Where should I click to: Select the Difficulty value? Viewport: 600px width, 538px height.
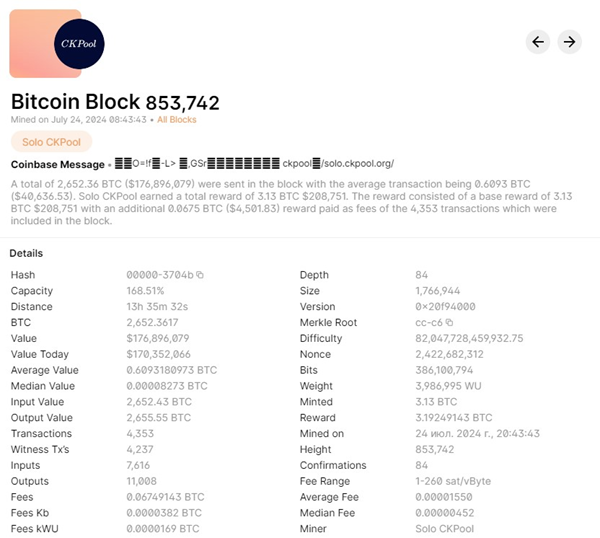pyautogui.click(x=475, y=338)
